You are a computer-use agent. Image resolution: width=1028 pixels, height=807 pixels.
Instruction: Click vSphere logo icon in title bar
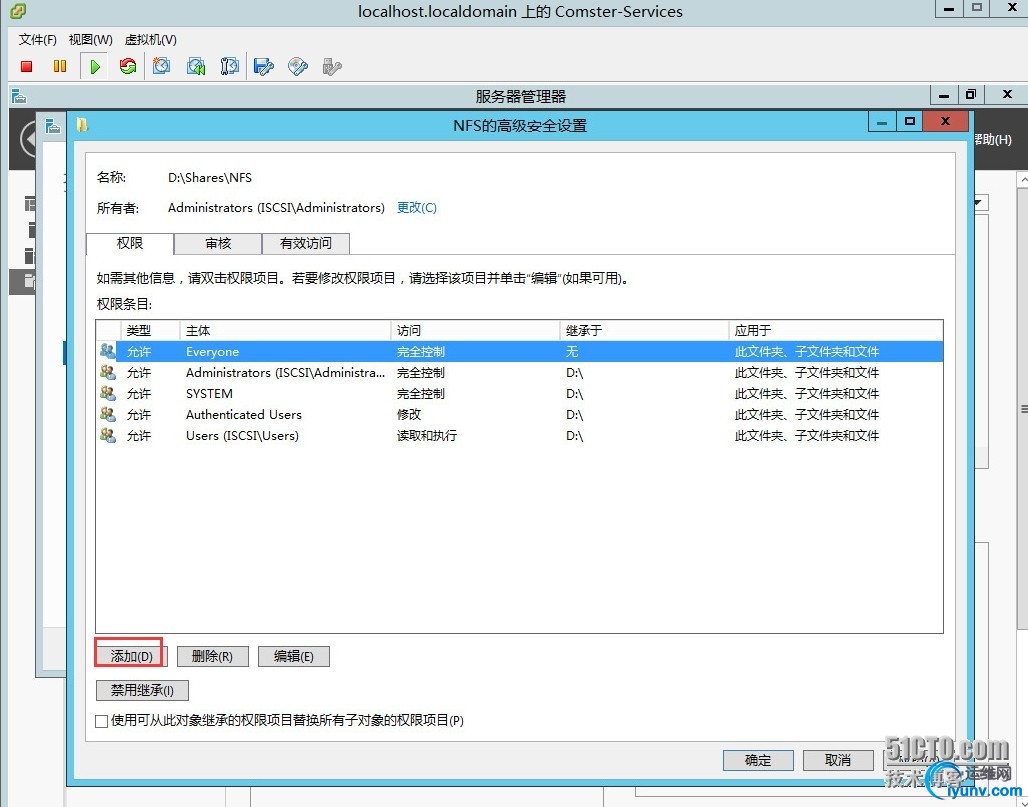tap(18, 10)
